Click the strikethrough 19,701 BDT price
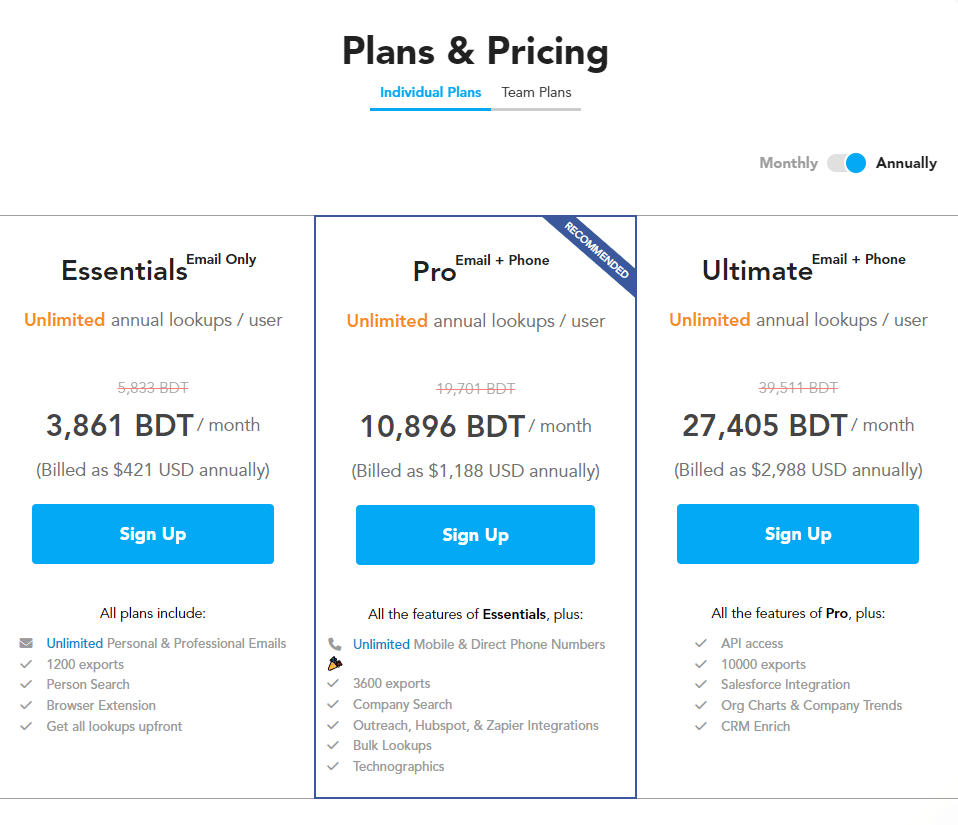 coord(475,388)
